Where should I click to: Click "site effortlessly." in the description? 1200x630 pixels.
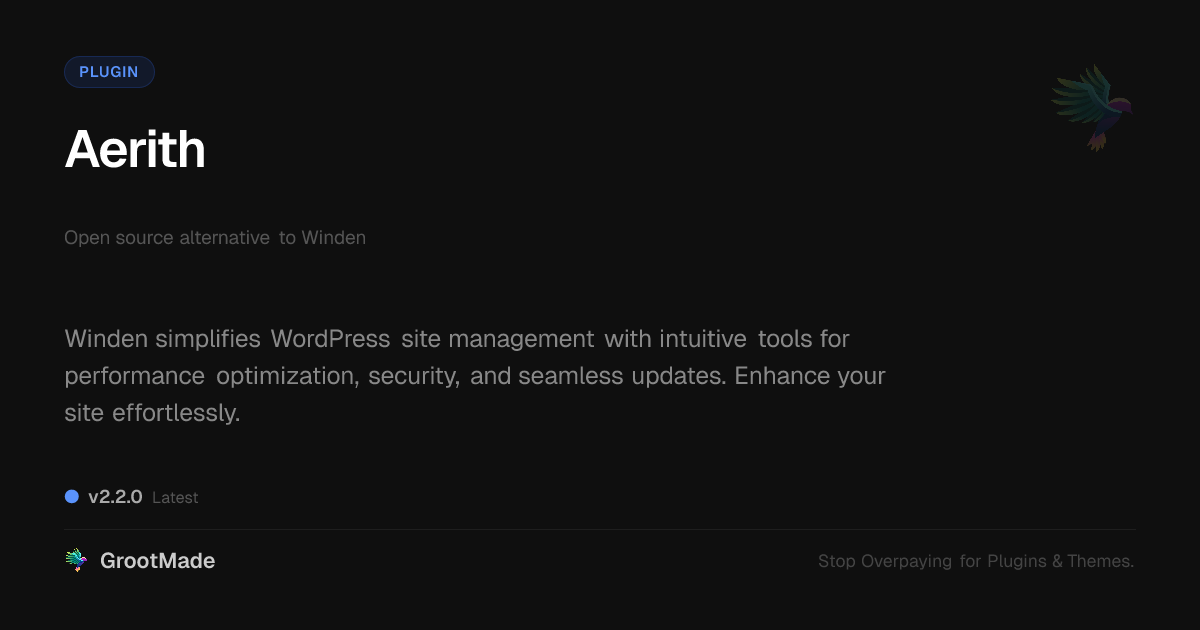click(152, 413)
